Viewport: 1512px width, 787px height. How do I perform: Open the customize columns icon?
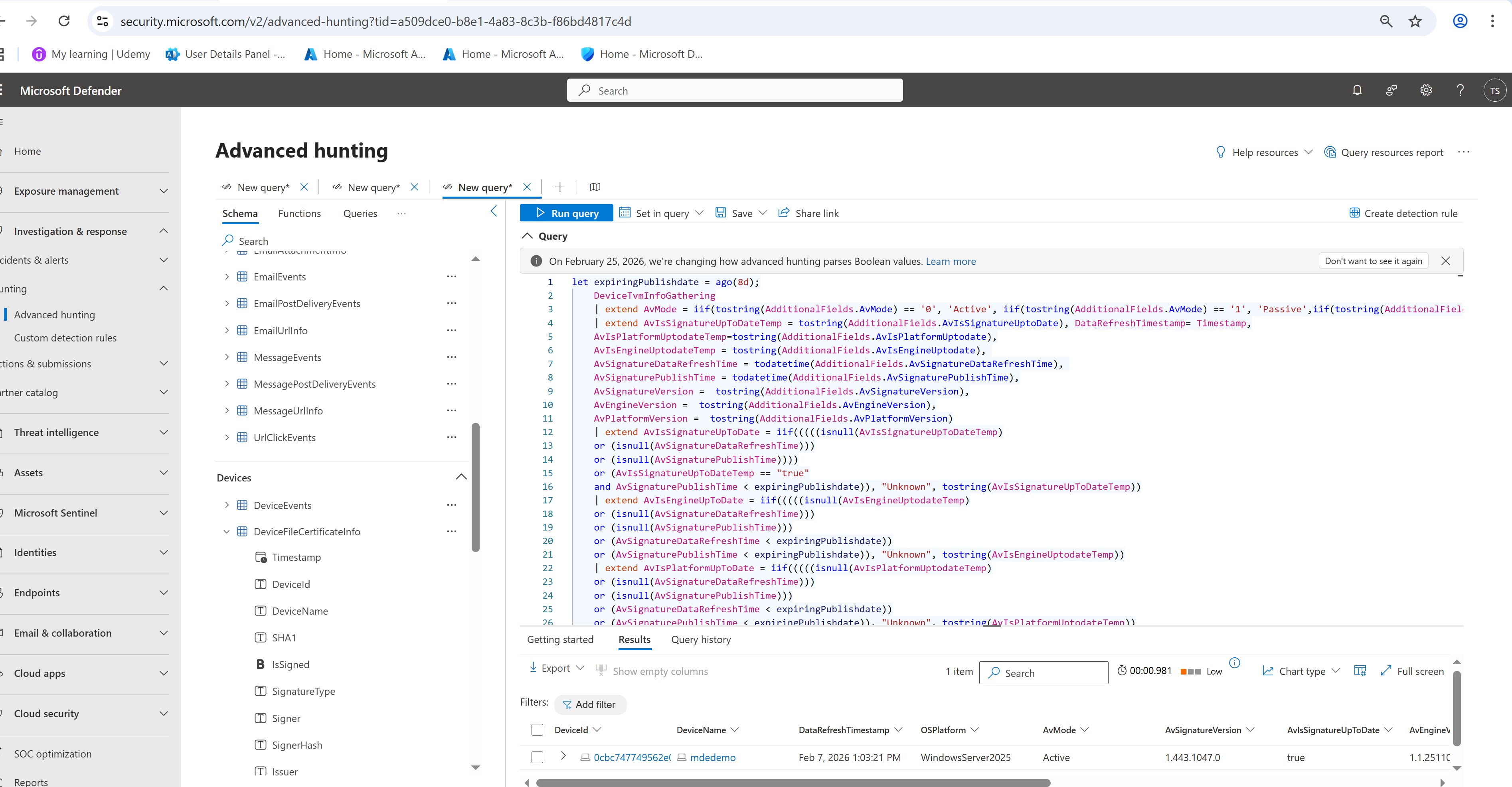point(1360,671)
